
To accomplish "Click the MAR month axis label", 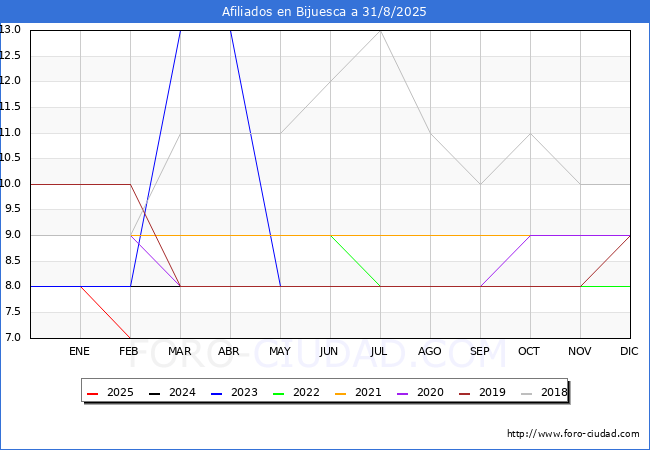I will click(180, 352).
